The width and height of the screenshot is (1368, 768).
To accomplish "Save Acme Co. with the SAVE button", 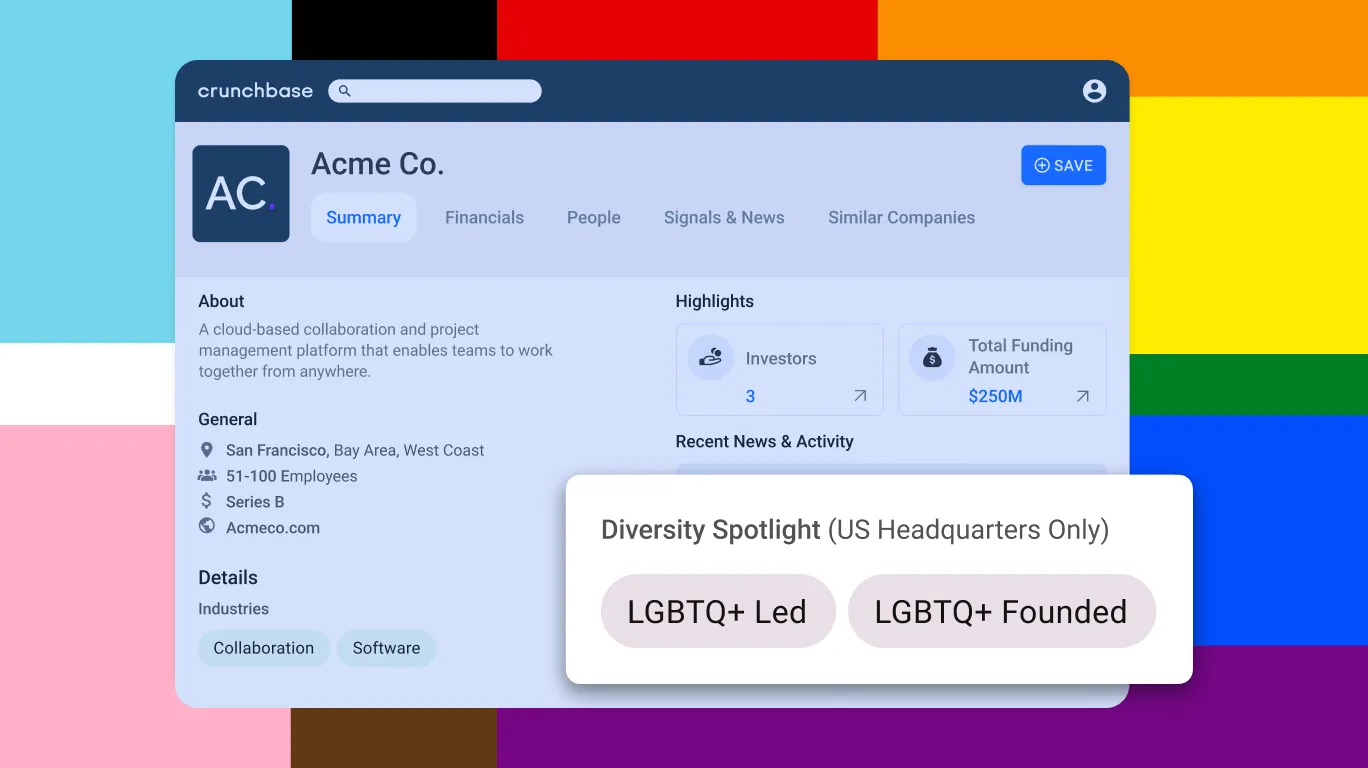I will [x=1063, y=165].
